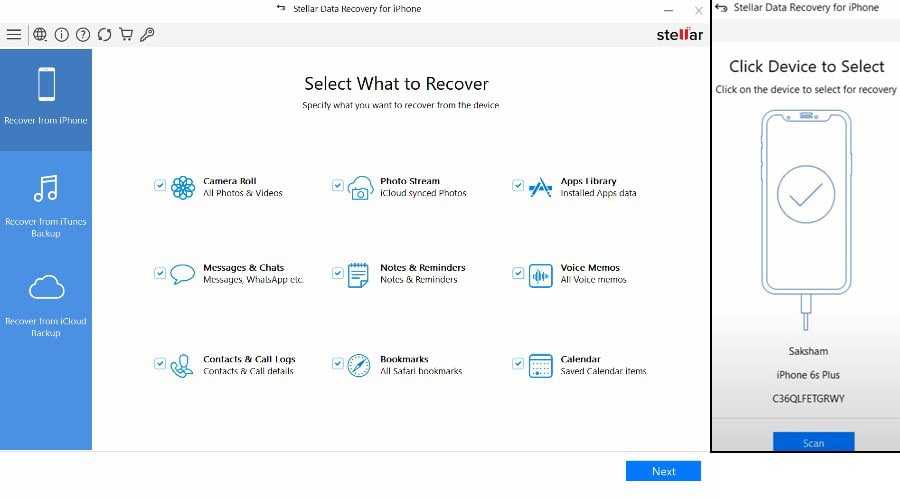This screenshot has width=900, height=500.
Task: Uncheck the Notes & Reminders checkbox
Action: tap(338, 273)
